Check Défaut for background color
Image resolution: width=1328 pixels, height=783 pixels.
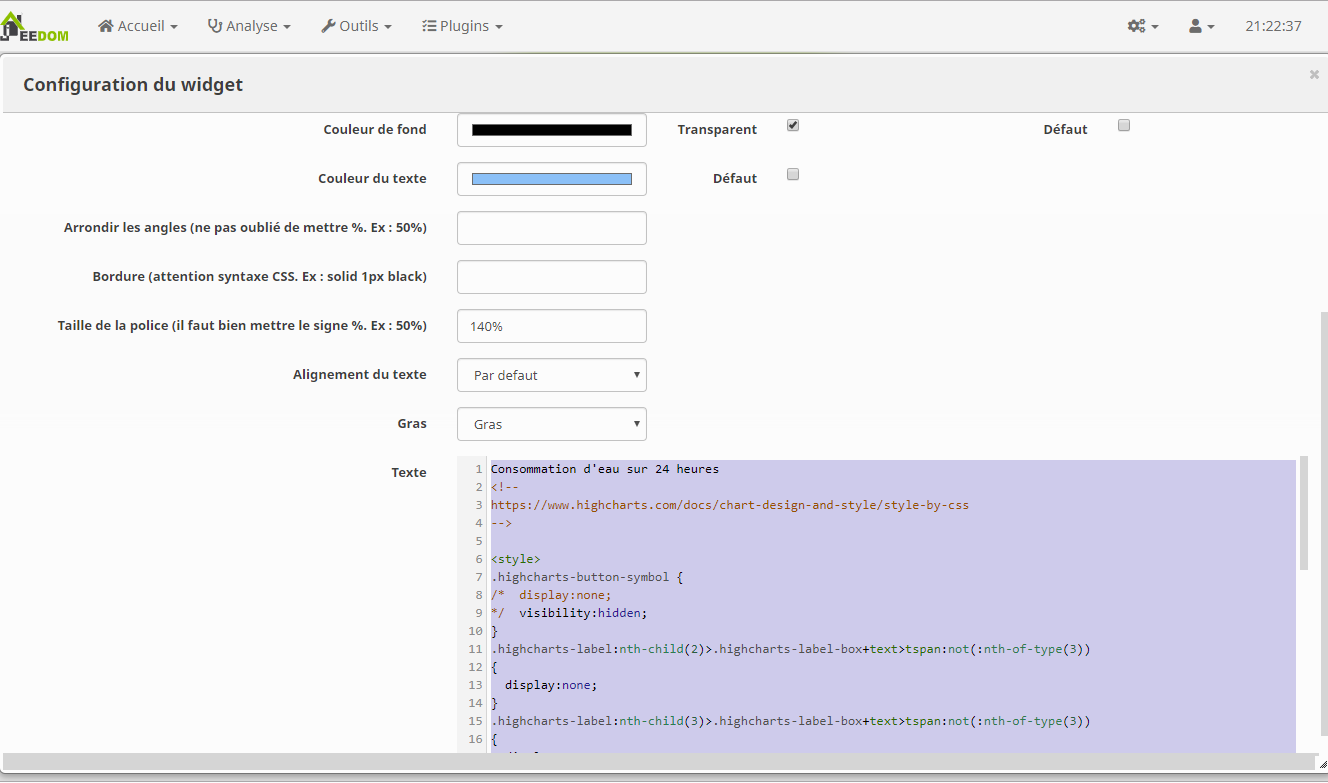click(x=1124, y=126)
